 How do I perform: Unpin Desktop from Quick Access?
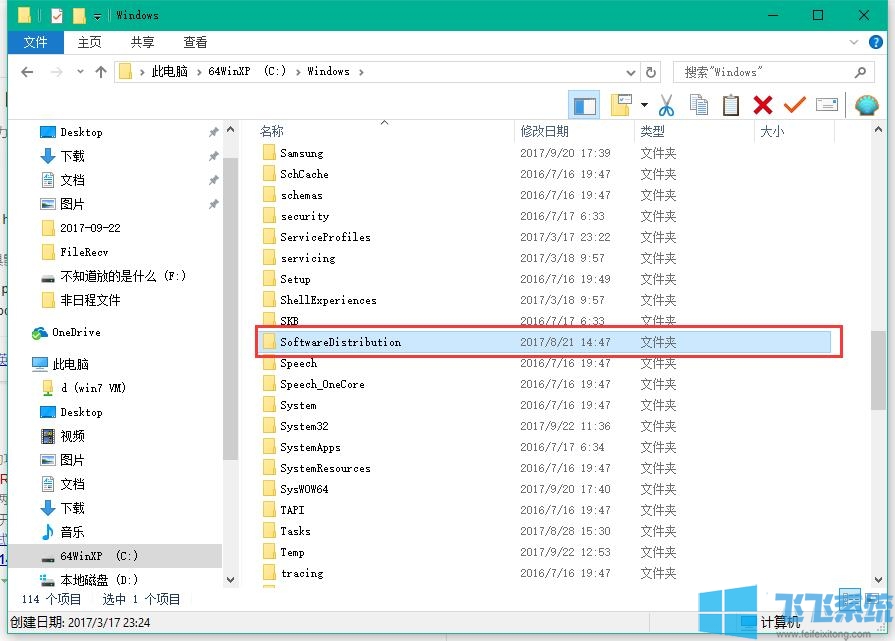[x=213, y=132]
